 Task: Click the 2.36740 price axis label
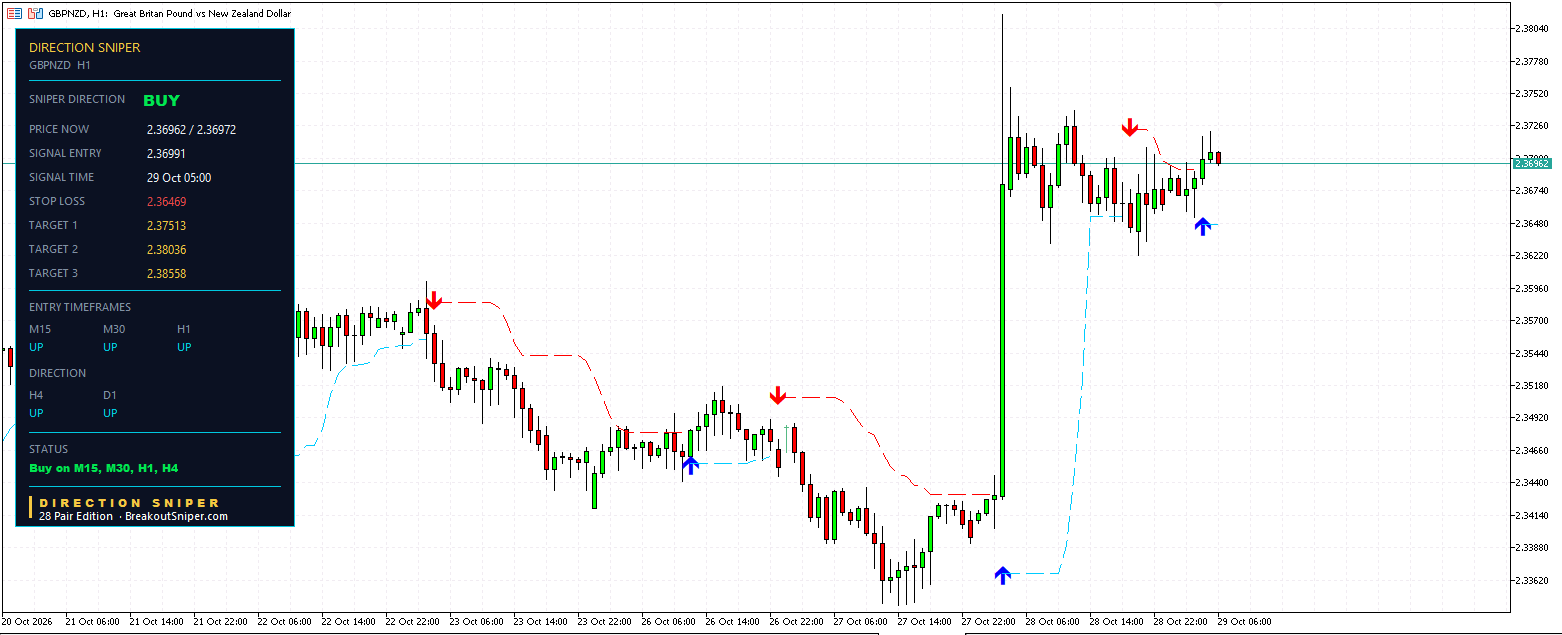1533,190
